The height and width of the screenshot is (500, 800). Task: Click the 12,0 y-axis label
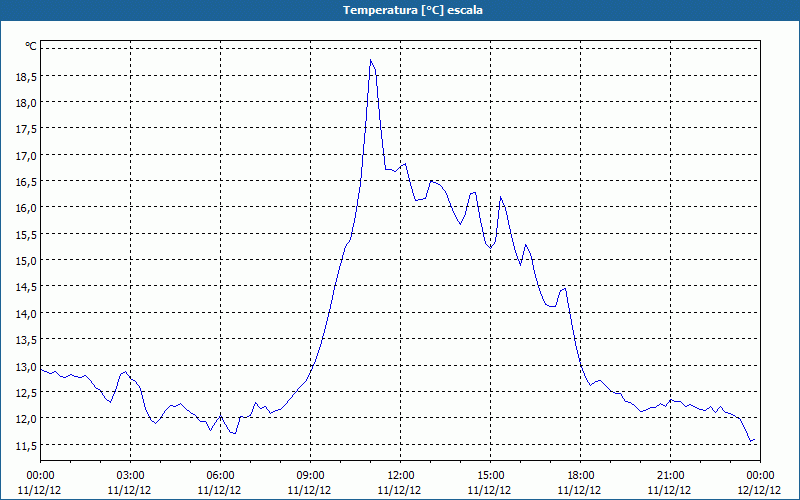[27, 419]
